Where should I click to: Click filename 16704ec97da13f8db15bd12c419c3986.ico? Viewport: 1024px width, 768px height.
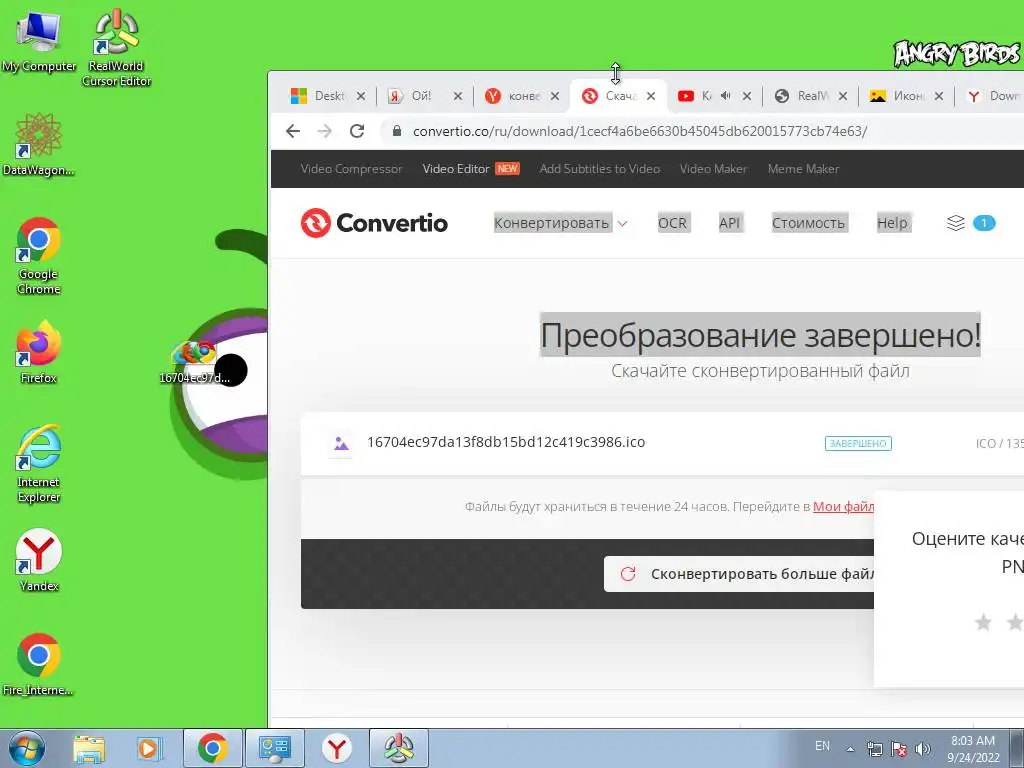click(x=506, y=442)
